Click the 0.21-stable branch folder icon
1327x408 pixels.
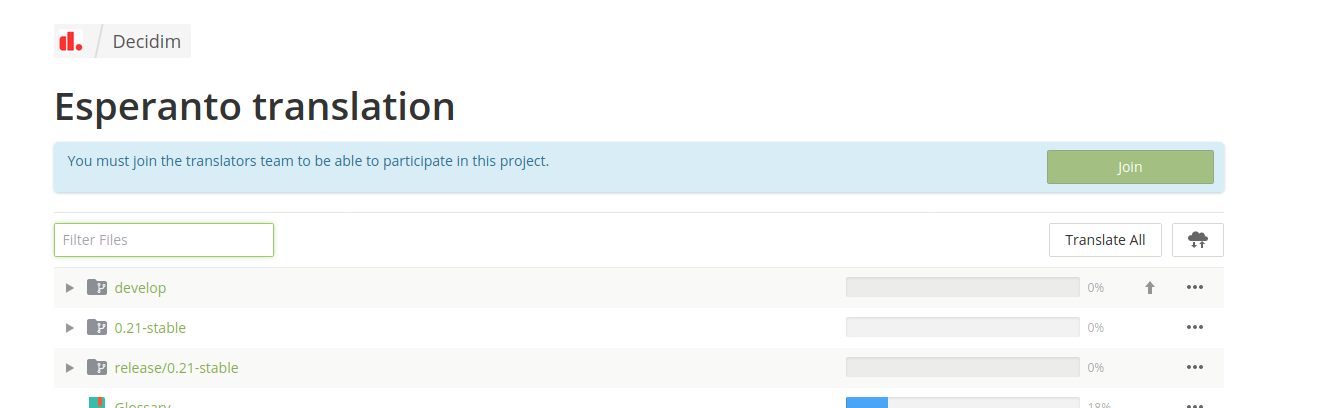96,328
